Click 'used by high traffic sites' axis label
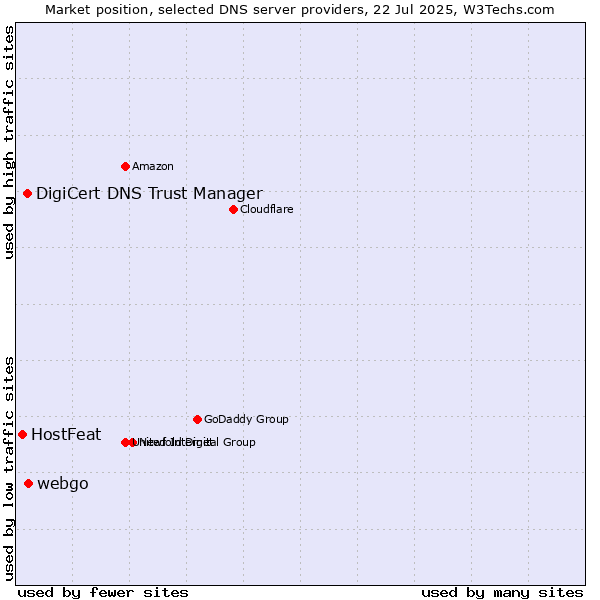 (x=8, y=142)
